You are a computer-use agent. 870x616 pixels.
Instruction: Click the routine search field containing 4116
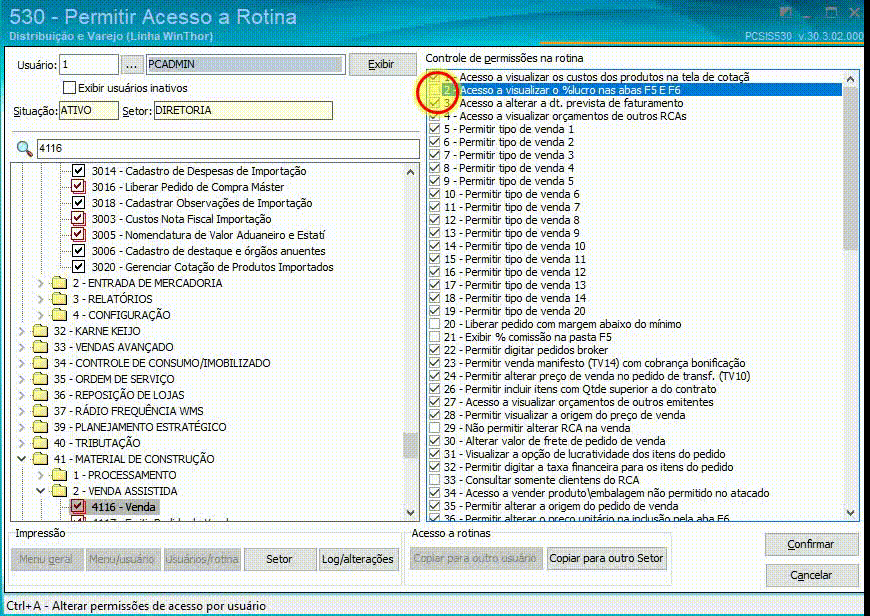coord(228,149)
